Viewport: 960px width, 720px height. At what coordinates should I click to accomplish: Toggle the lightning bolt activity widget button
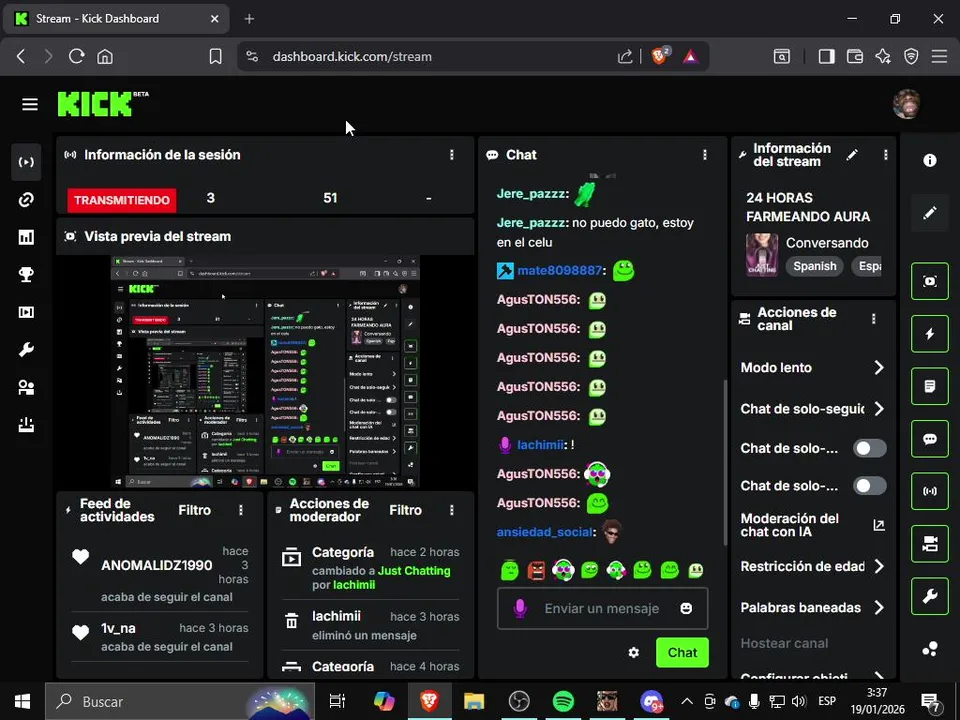point(929,334)
